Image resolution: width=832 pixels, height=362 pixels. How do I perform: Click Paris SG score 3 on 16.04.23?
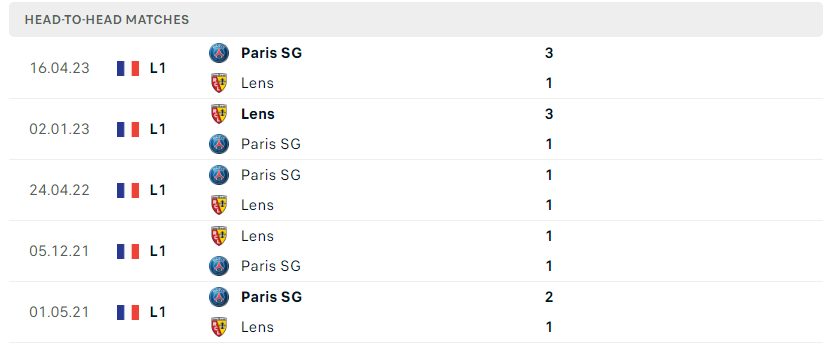(x=549, y=53)
